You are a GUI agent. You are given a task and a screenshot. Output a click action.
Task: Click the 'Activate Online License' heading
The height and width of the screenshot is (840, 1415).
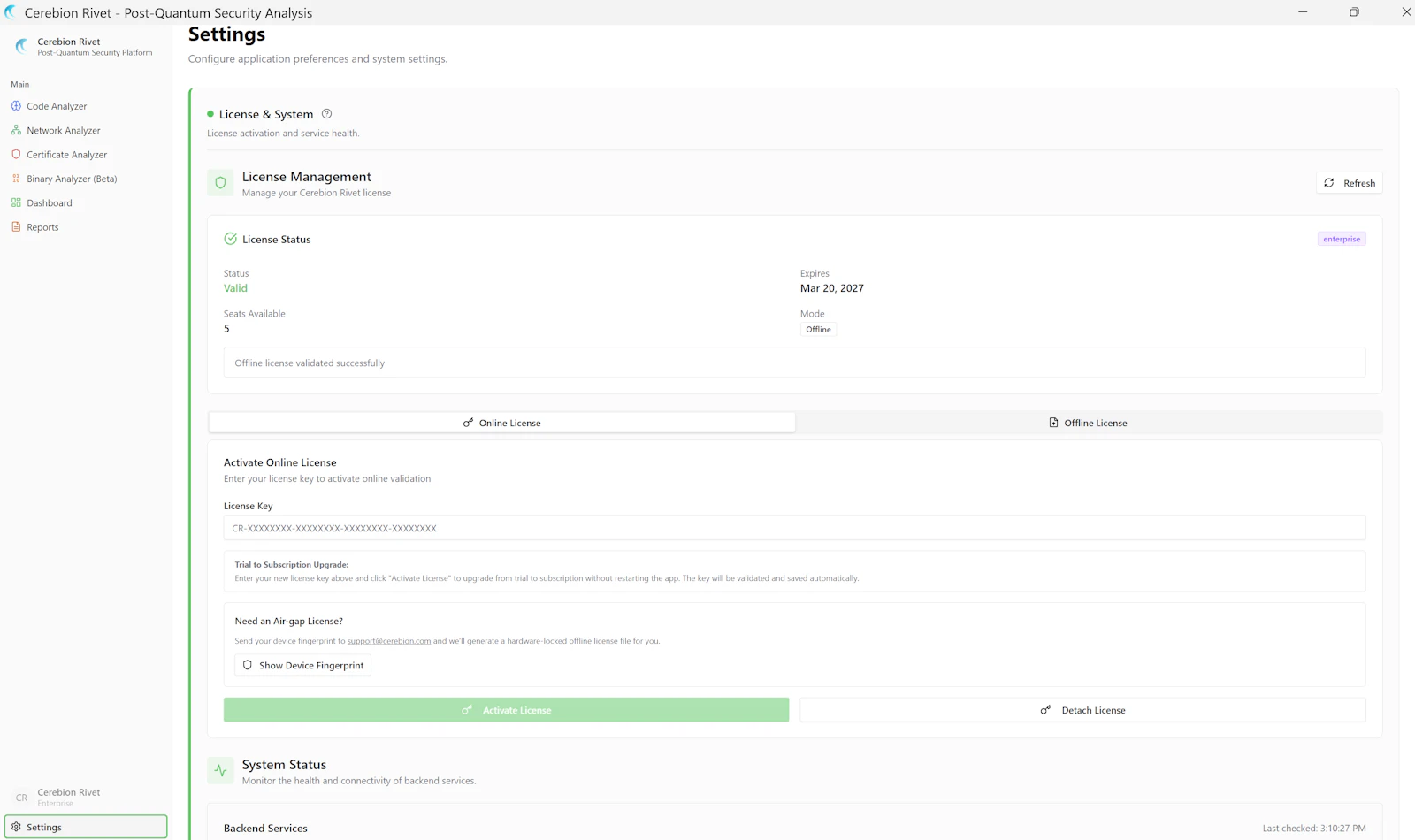click(279, 462)
